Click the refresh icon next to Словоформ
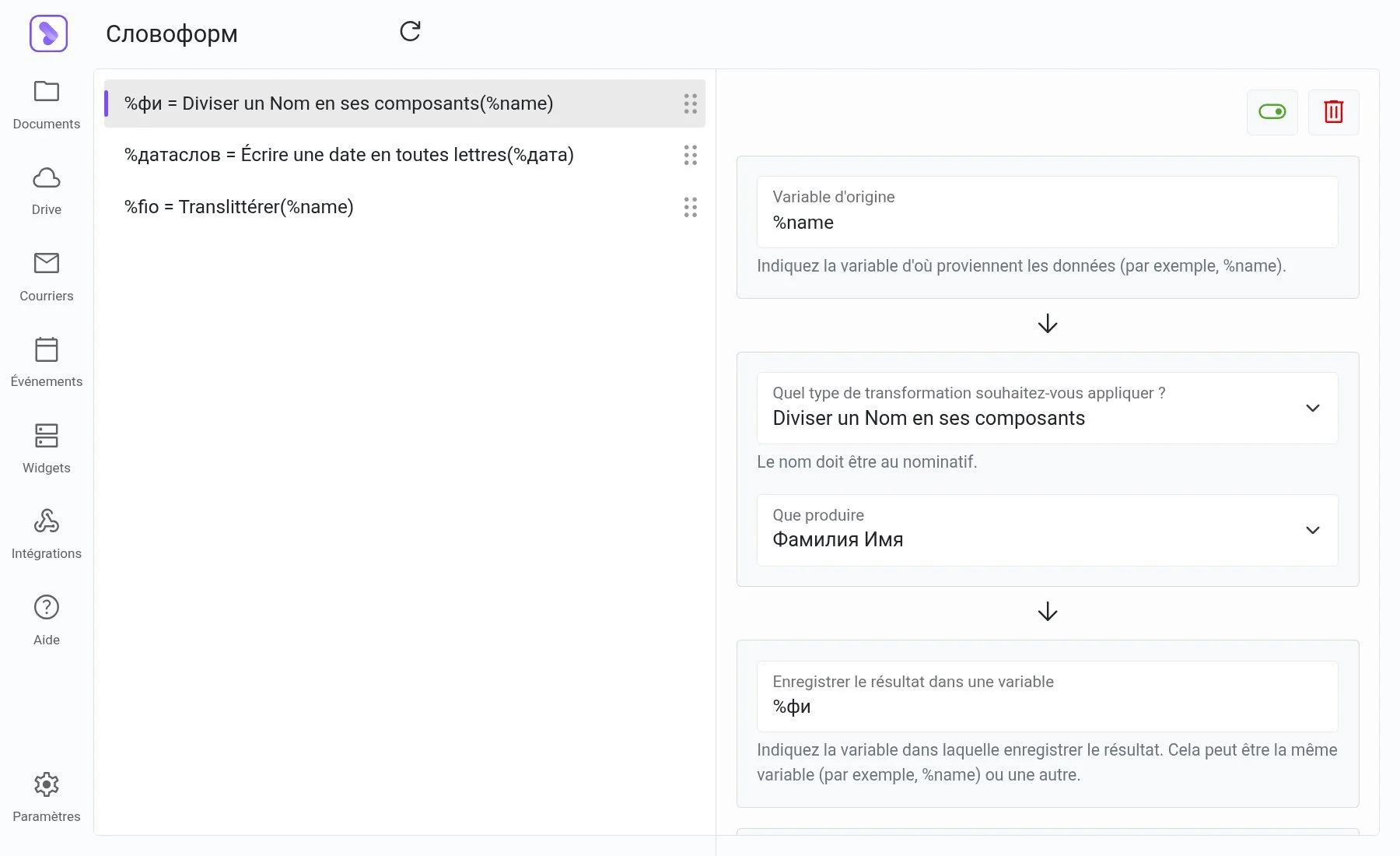Screen dimensions: 1400x856 point(410,31)
